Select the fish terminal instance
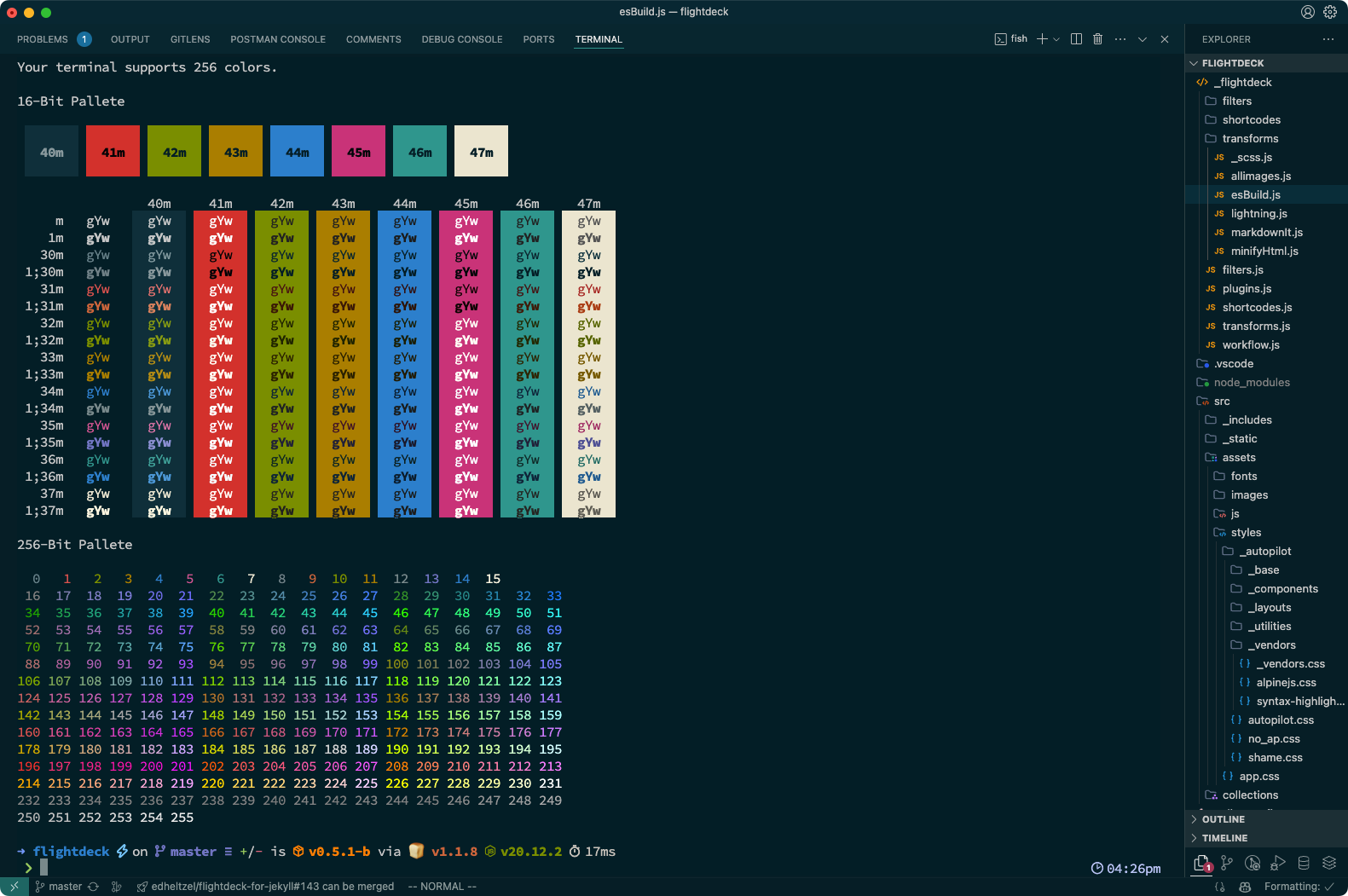Viewport: 1348px width, 896px height. click(1011, 39)
